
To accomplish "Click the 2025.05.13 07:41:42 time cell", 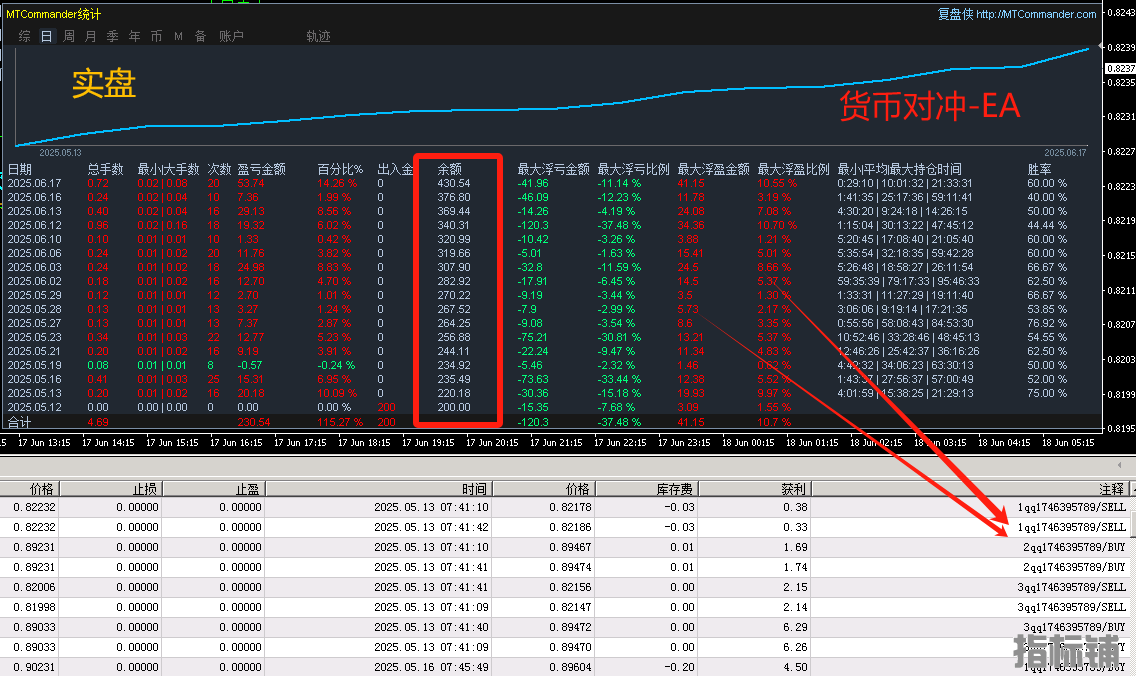I will (431, 527).
